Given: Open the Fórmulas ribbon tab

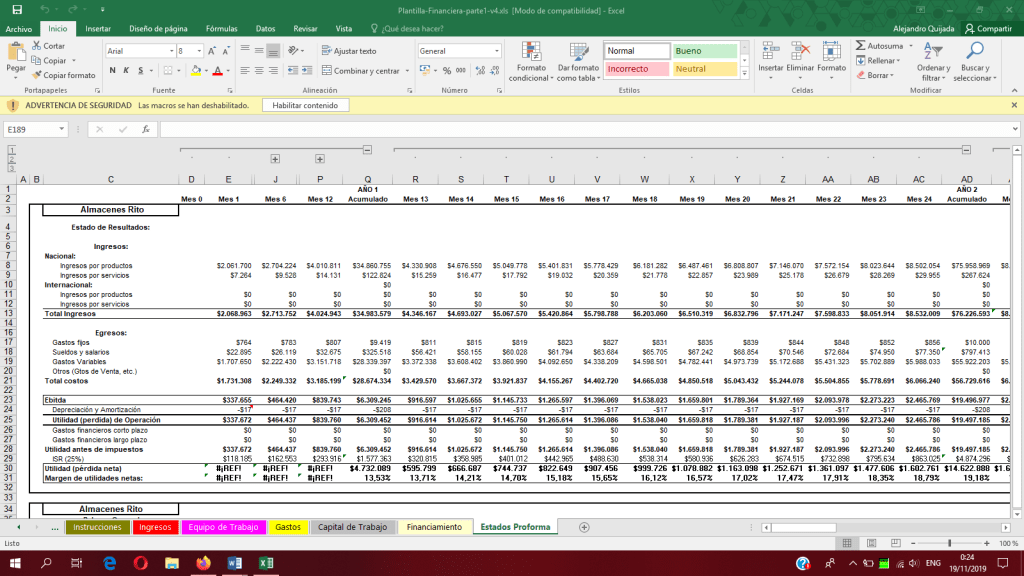Looking at the screenshot, I should [221, 29].
